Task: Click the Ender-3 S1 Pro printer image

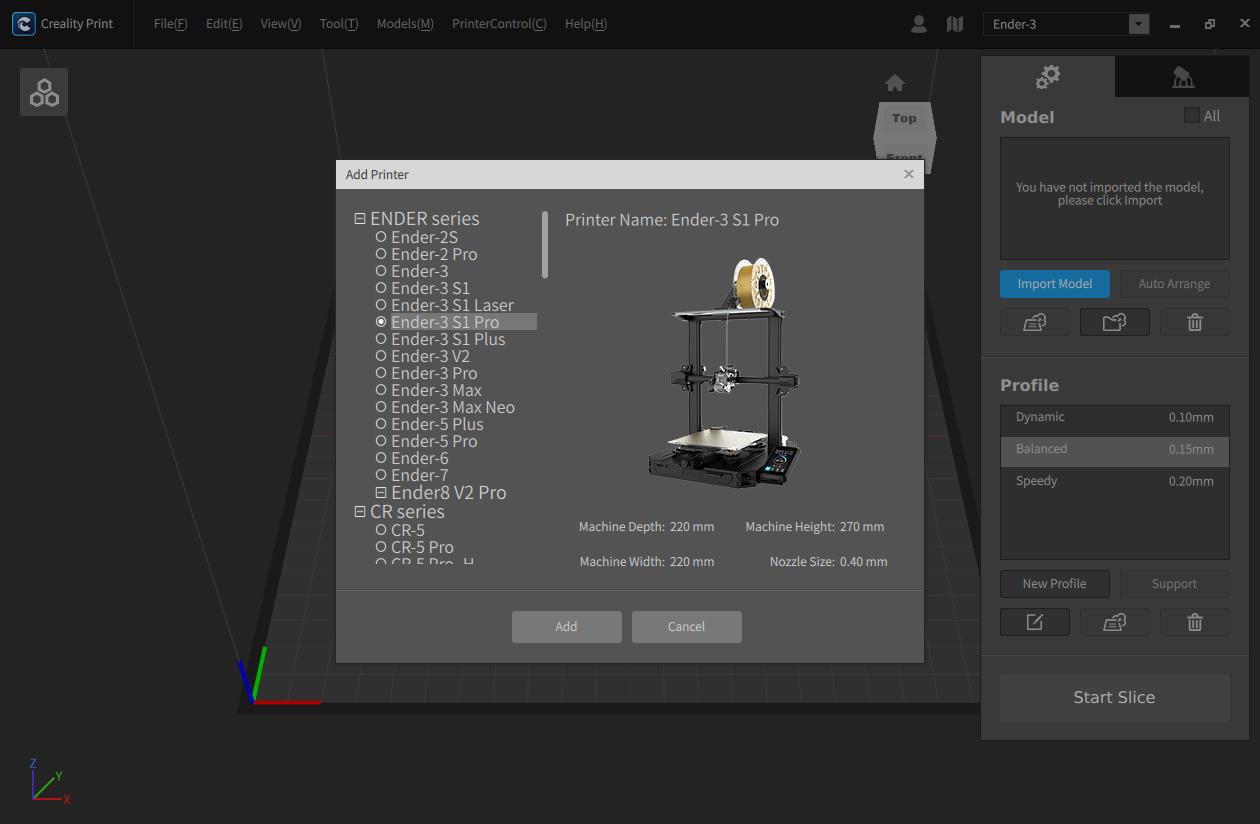Action: pos(725,372)
